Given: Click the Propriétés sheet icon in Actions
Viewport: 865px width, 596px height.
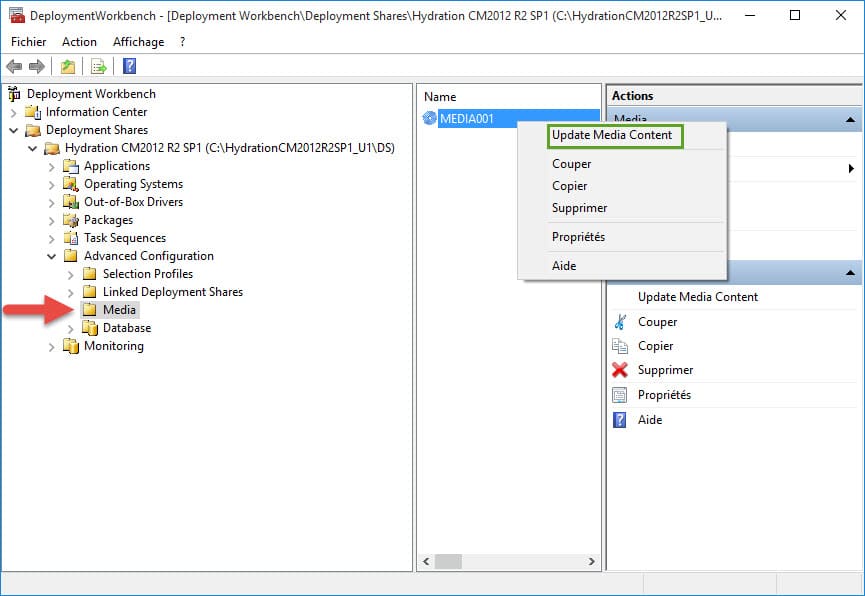Looking at the screenshot, I should click(620, 395).
